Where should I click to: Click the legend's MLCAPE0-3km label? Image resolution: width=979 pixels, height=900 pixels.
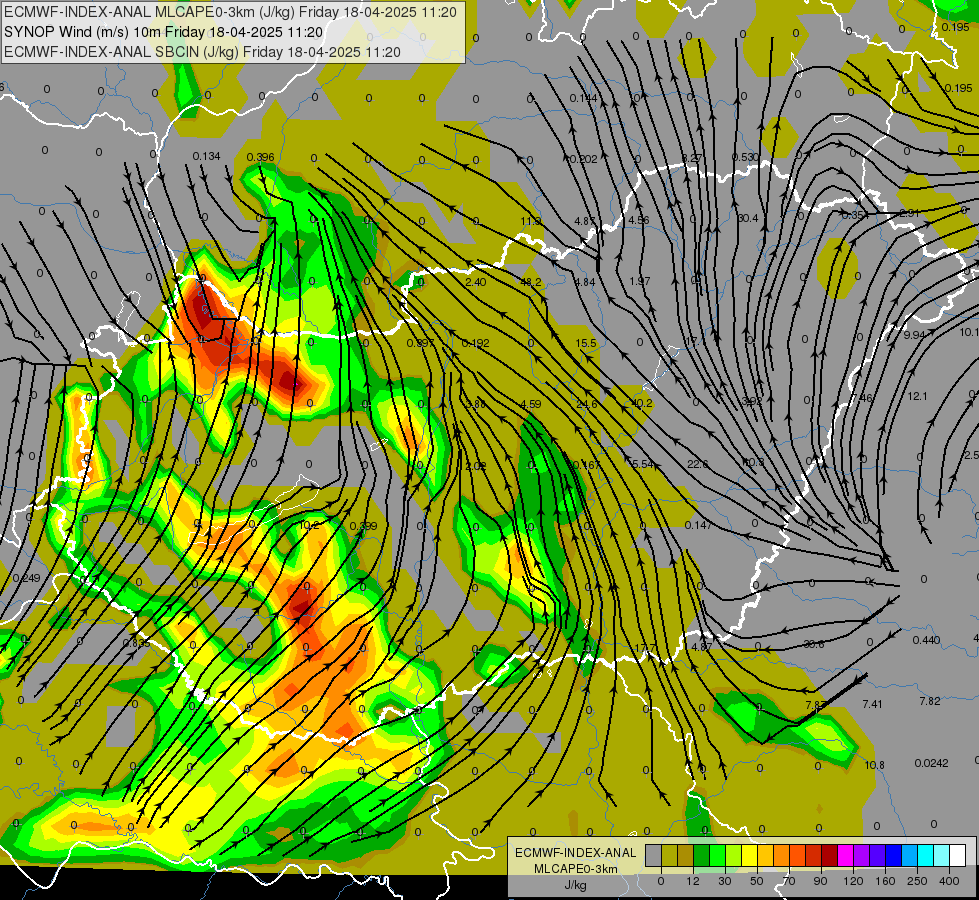point(576,869)
